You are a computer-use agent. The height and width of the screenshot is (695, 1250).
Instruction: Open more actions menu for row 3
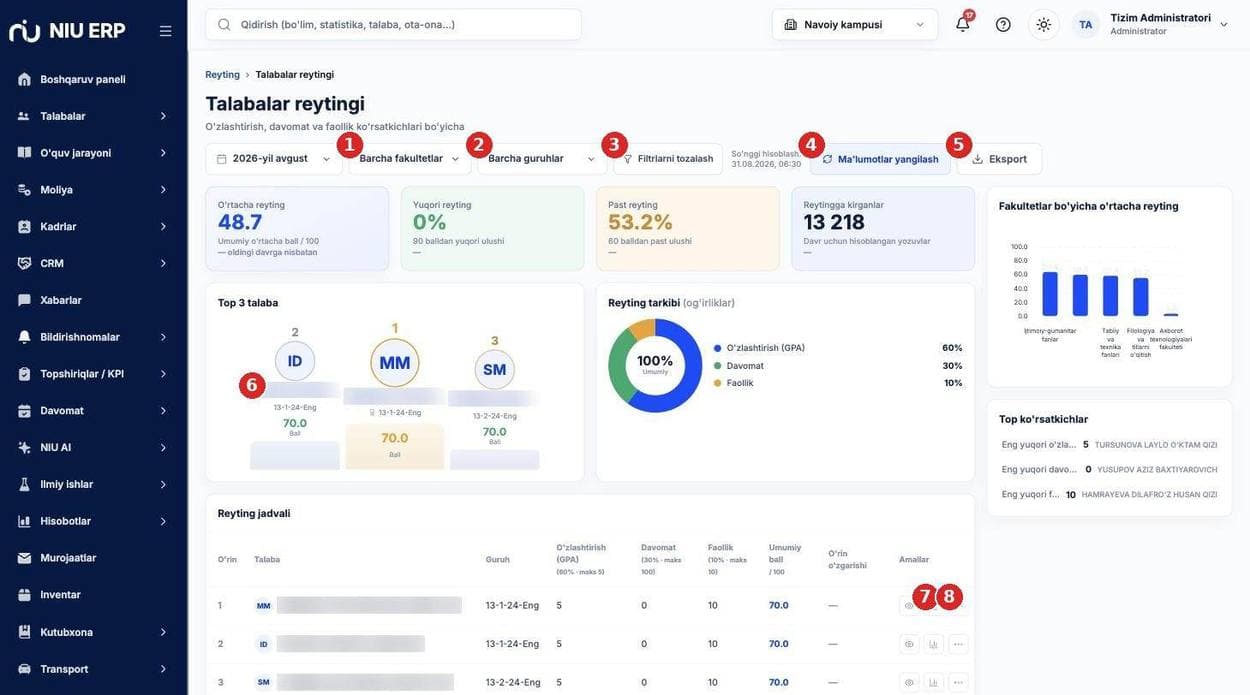click(x=958, y=682)
